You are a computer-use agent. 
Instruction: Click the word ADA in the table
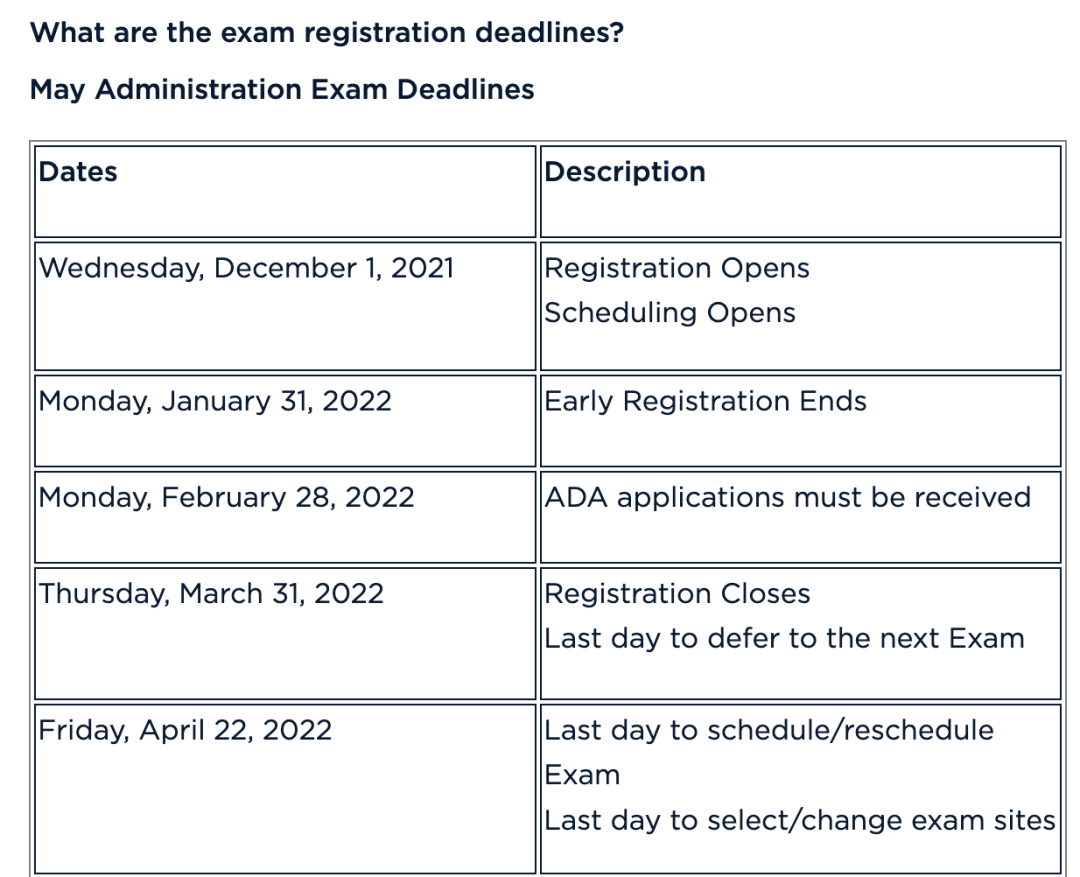pos(576,497)
